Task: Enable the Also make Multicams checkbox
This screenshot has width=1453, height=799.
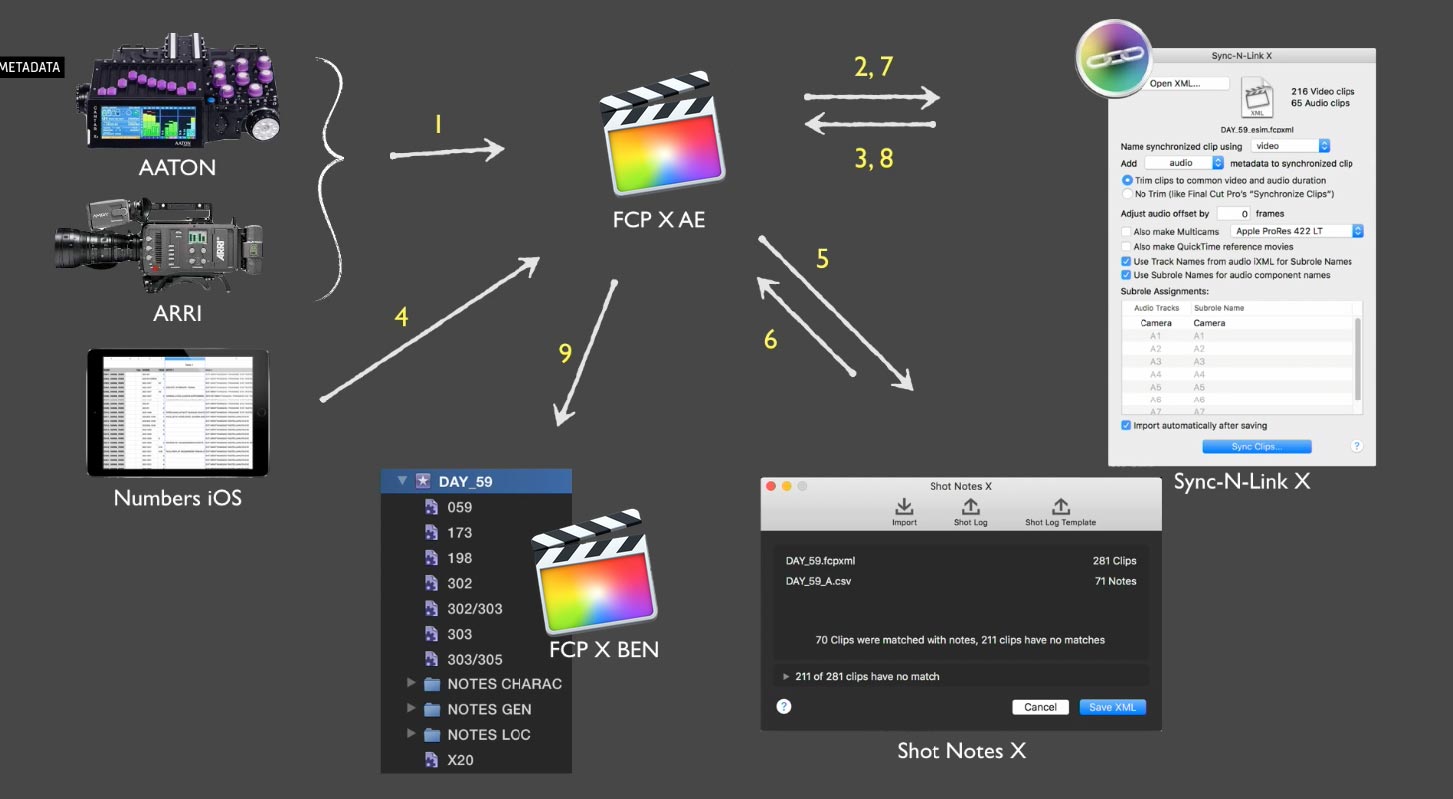Action: [1127, 231]
